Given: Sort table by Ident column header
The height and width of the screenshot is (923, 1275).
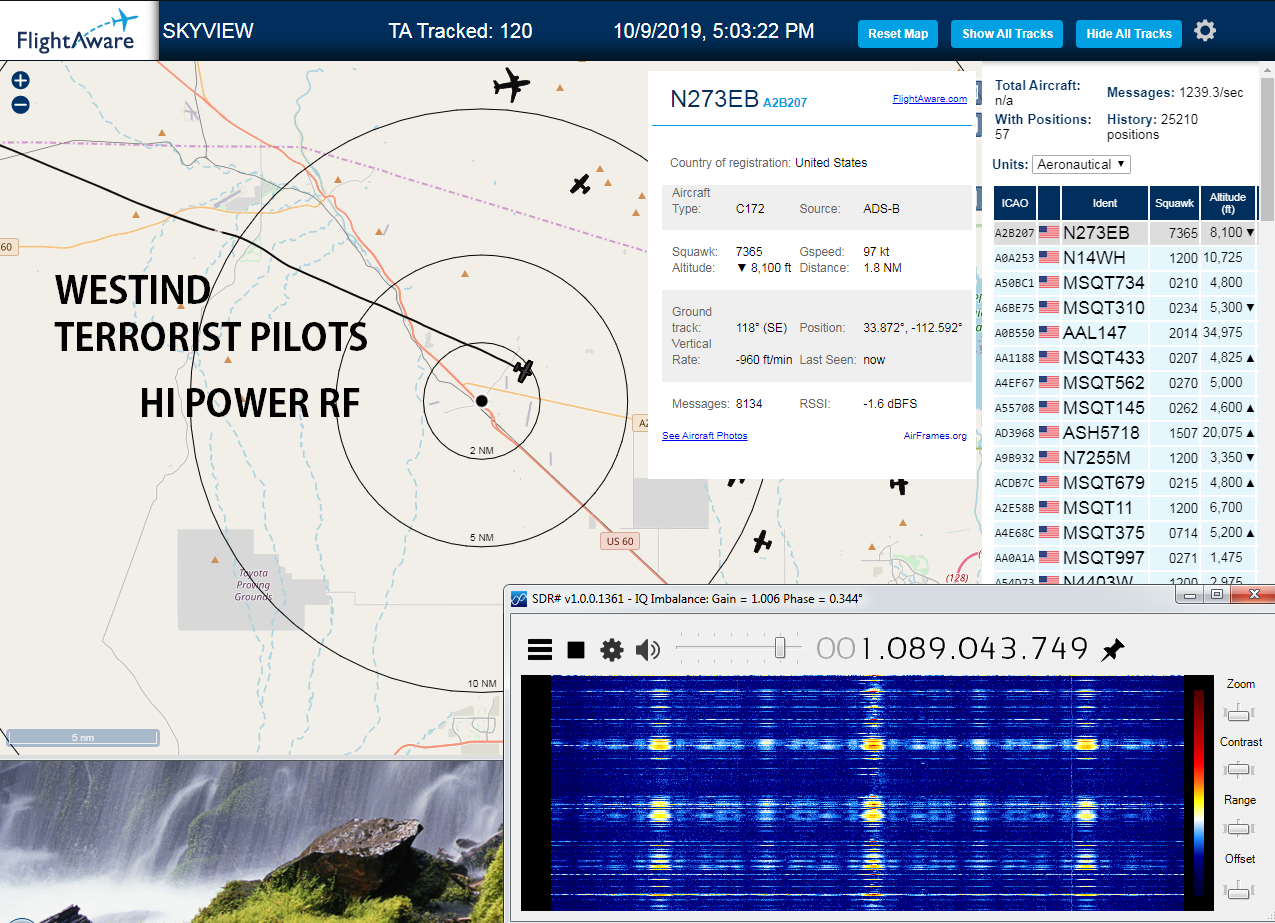Looking at the screenshot, I should click(x=1105, y=203).
